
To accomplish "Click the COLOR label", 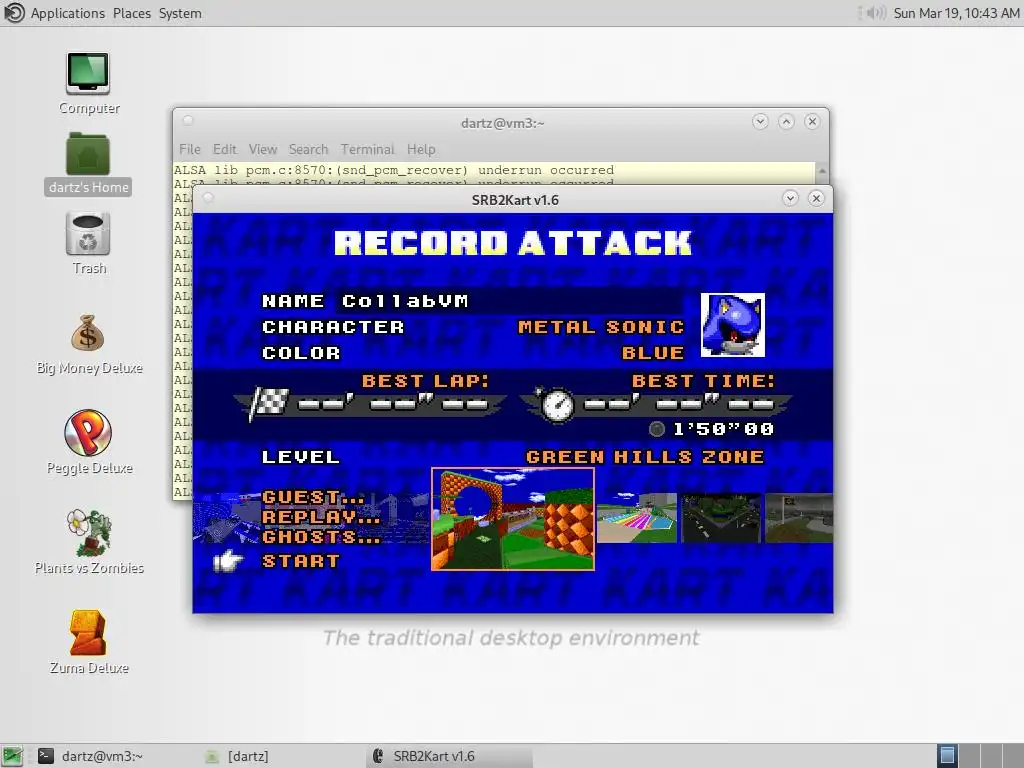I will 301,353.
